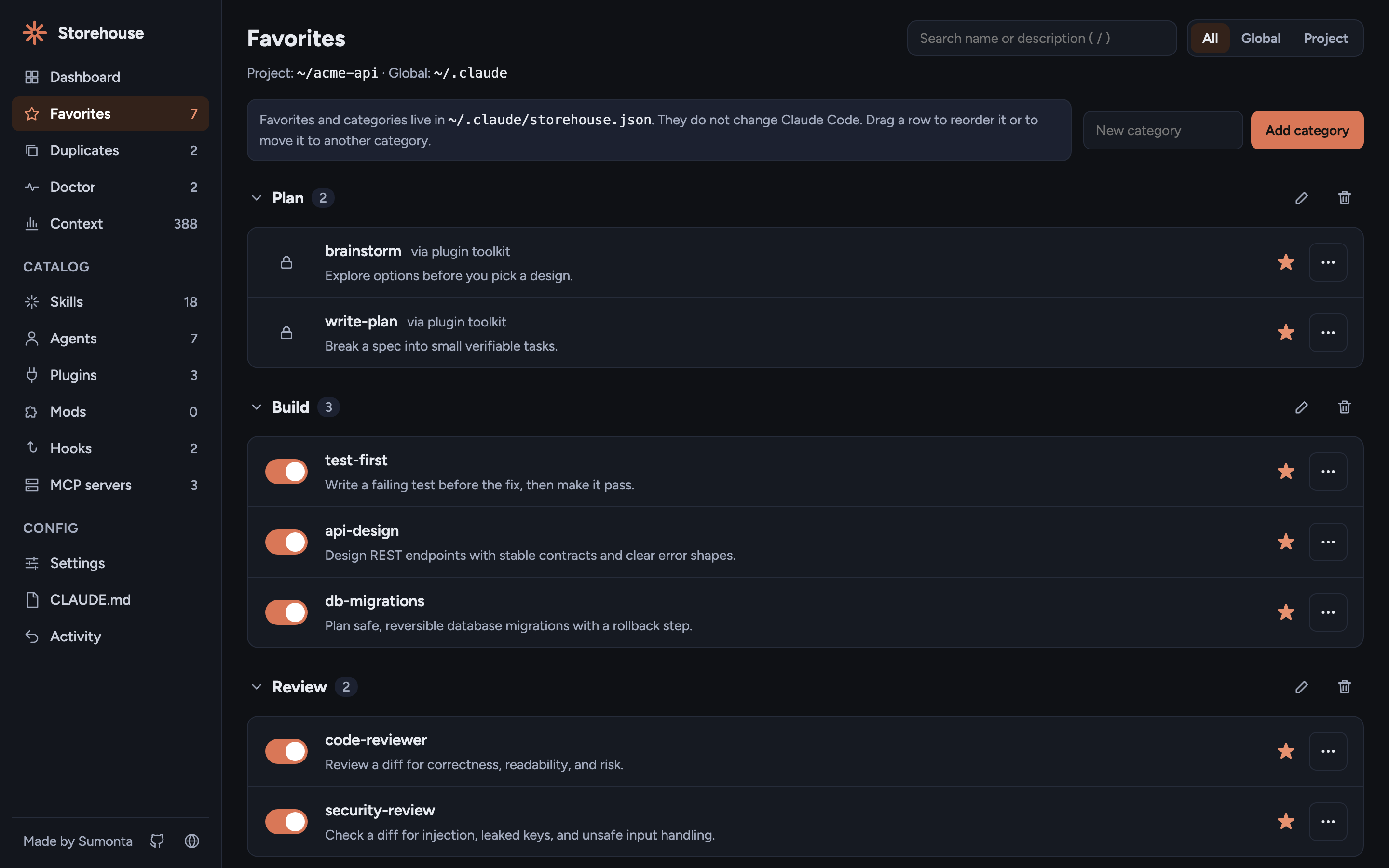
Task: Unstar the security-review entry
Action: [x=1286, y=822]
